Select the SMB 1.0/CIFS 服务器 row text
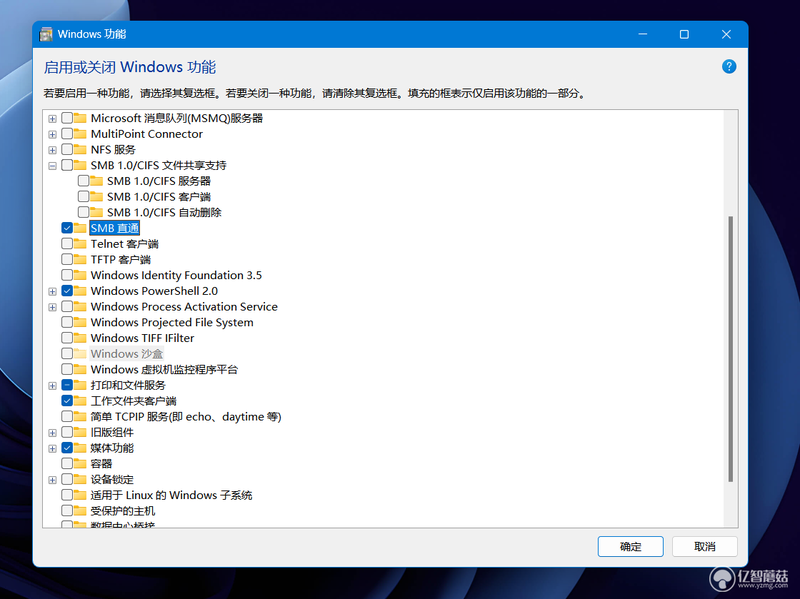Screen dimensions: 800x599 [159, 181]
